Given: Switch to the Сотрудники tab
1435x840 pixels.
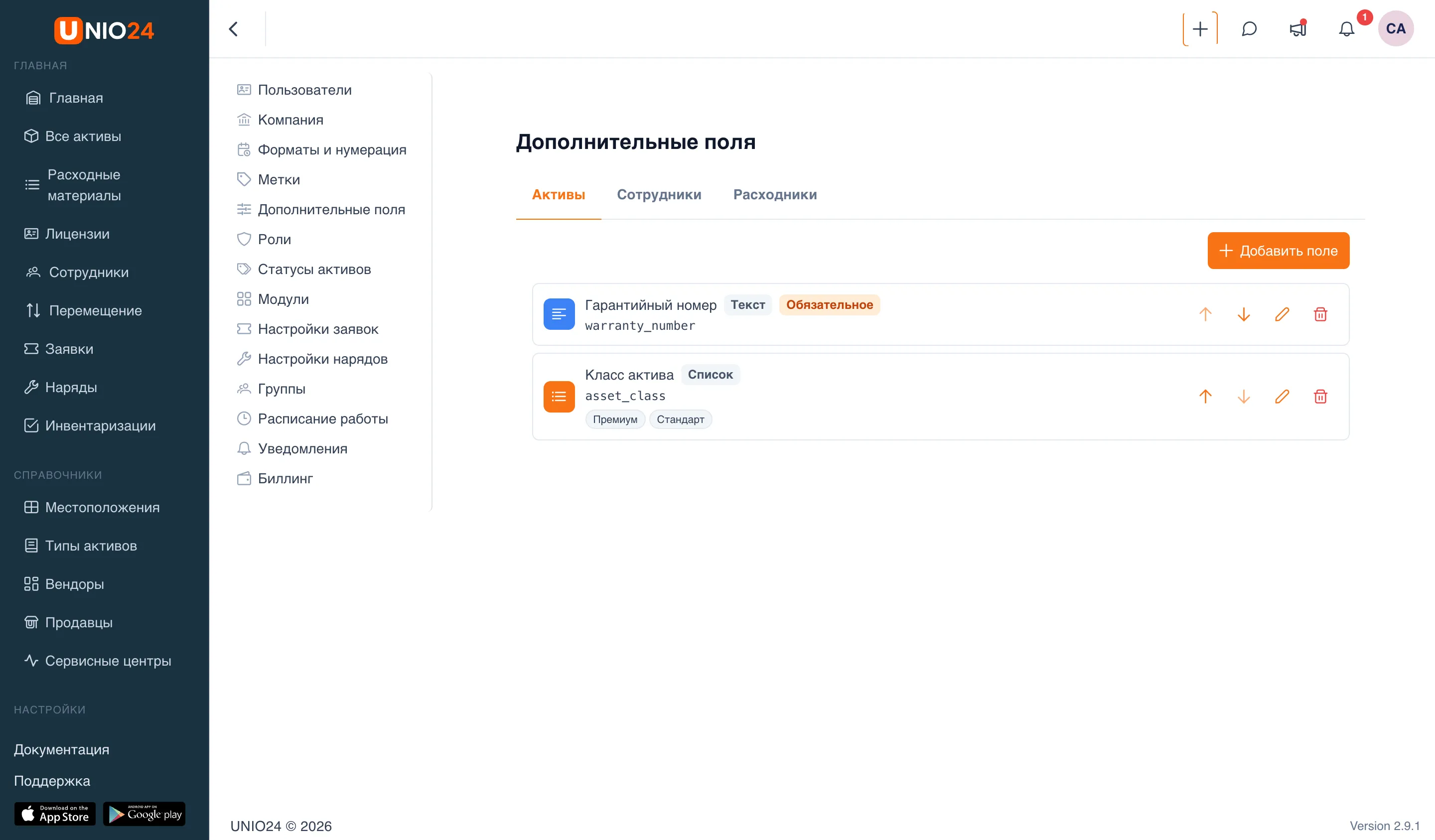Looking at the screenshot, I should [659, 195].
